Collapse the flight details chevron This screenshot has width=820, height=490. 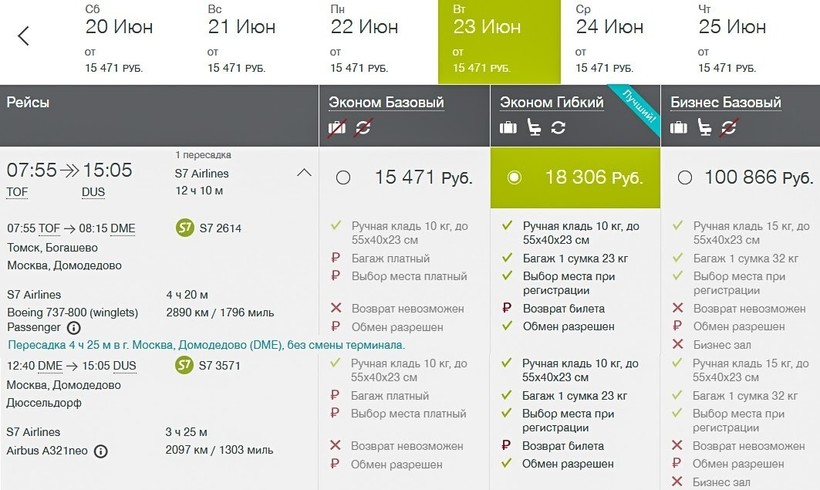(x=304, y=173)
